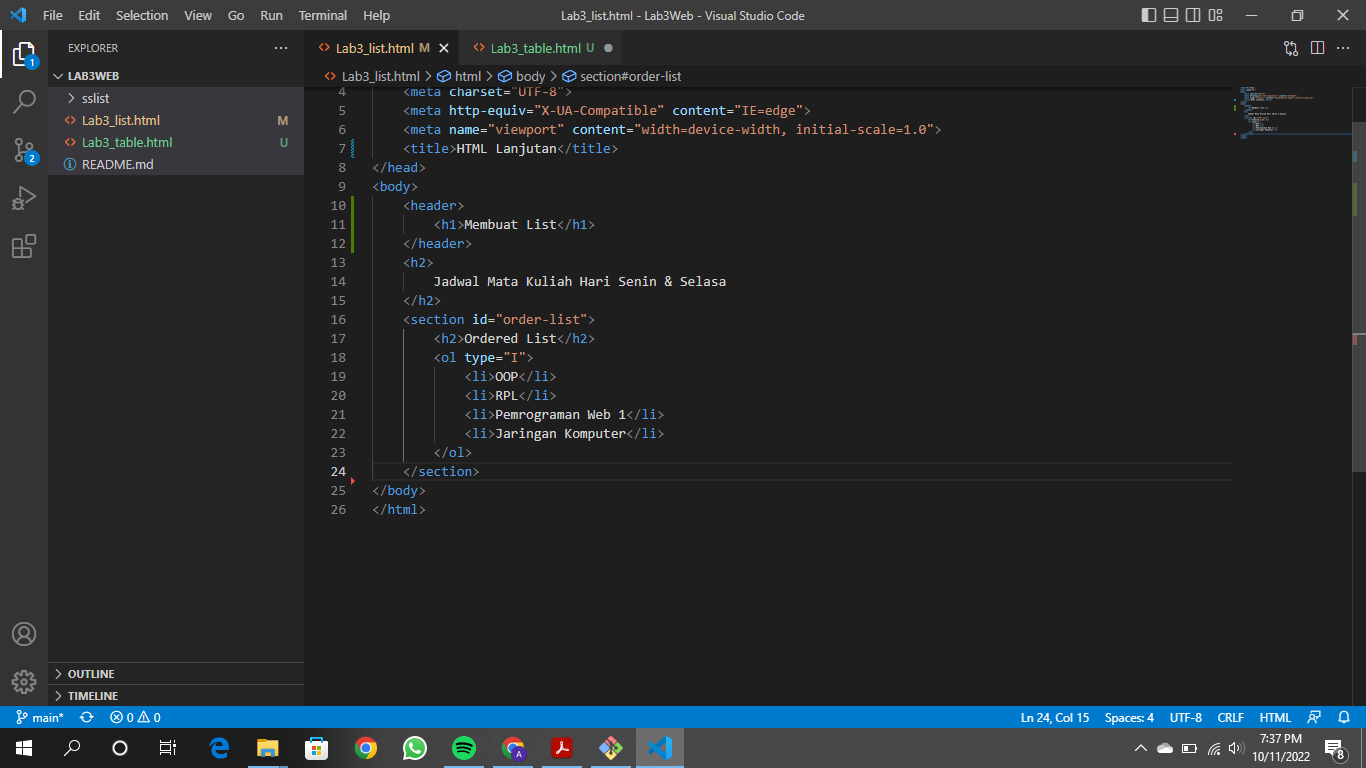Open the Run and Debug view

point(24,198)
